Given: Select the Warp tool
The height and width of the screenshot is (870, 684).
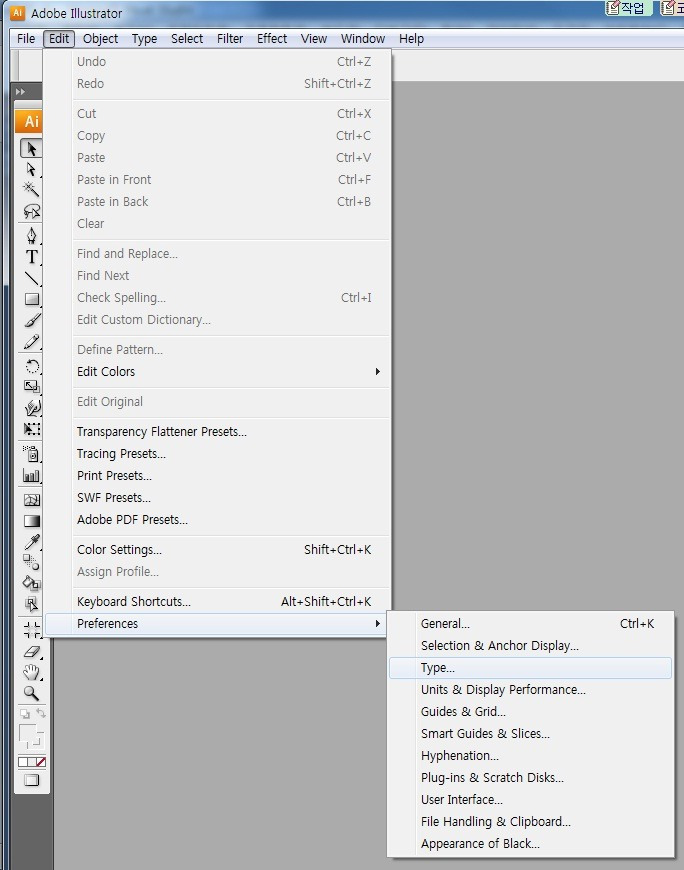Looking at the screenshot, I should click(x=32, y=408).
